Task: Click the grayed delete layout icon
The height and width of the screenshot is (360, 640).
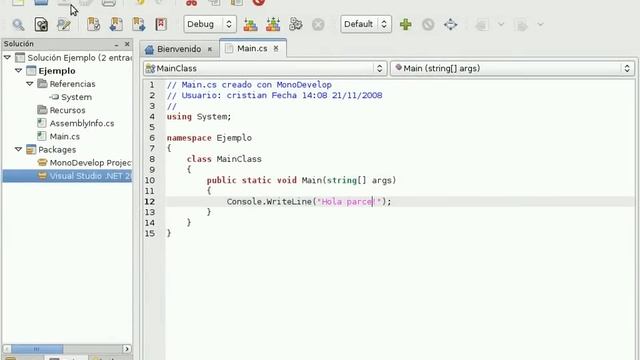Action: coord(428,25)
